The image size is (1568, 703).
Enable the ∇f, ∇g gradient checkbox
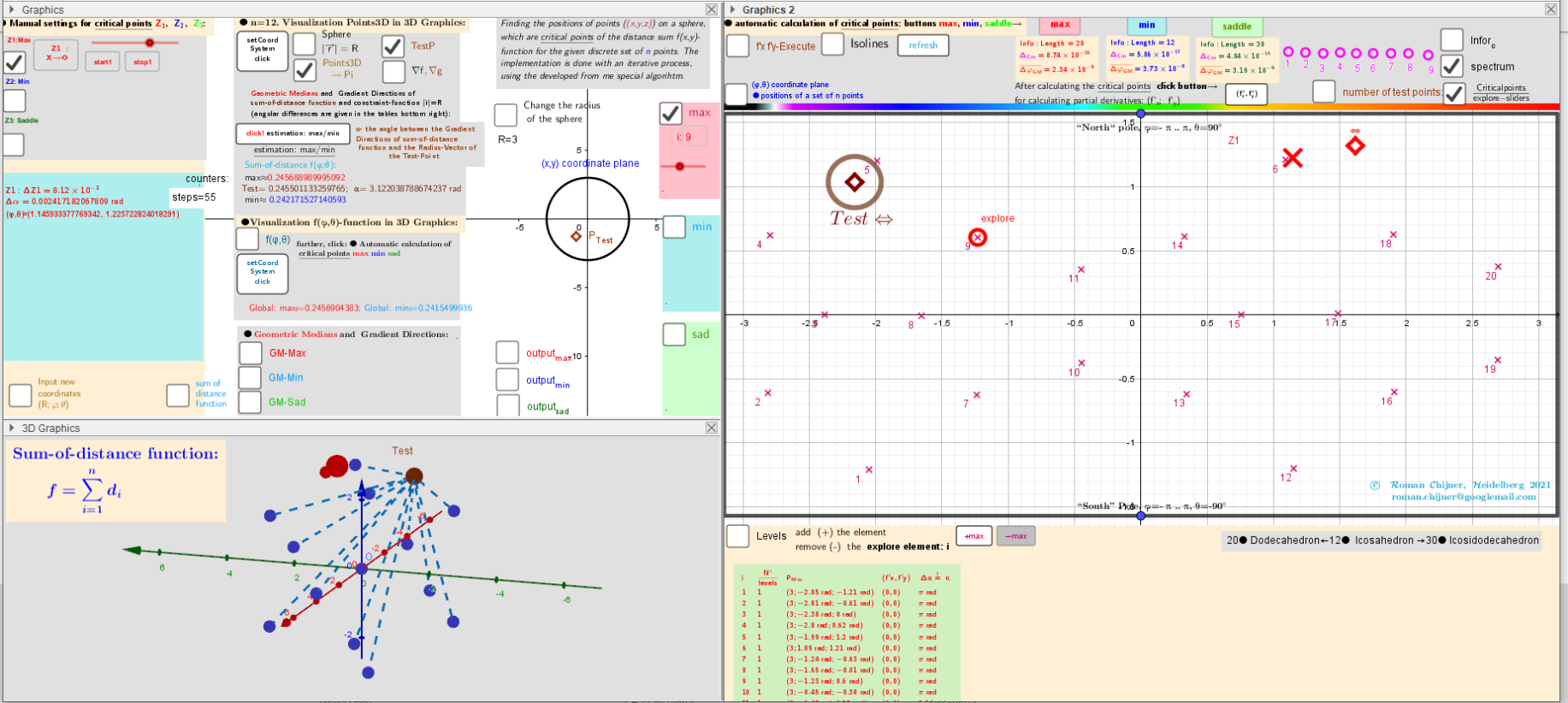(393, 71)
